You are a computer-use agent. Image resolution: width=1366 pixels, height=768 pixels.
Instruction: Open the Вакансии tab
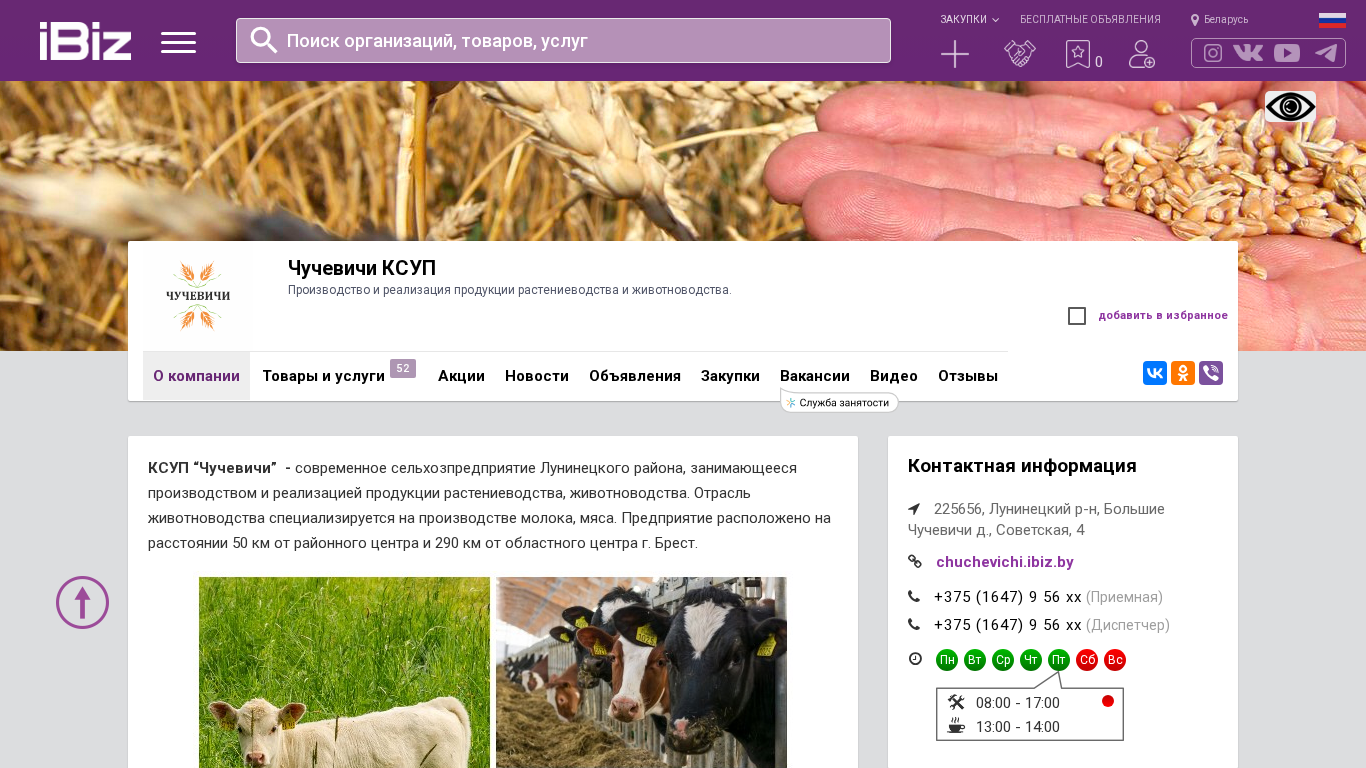click(815, 376)
